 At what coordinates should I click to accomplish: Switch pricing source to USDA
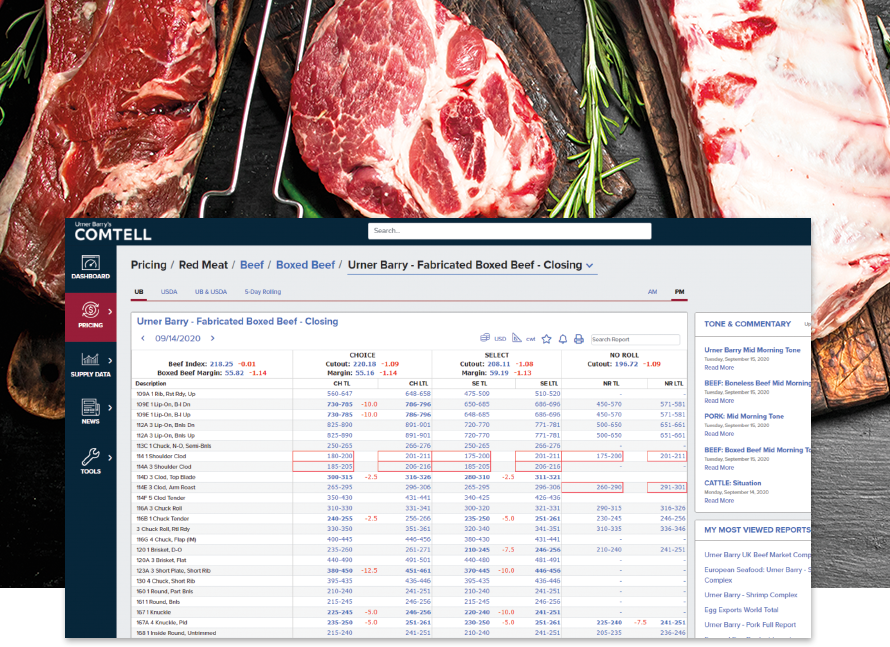[169, 291]
